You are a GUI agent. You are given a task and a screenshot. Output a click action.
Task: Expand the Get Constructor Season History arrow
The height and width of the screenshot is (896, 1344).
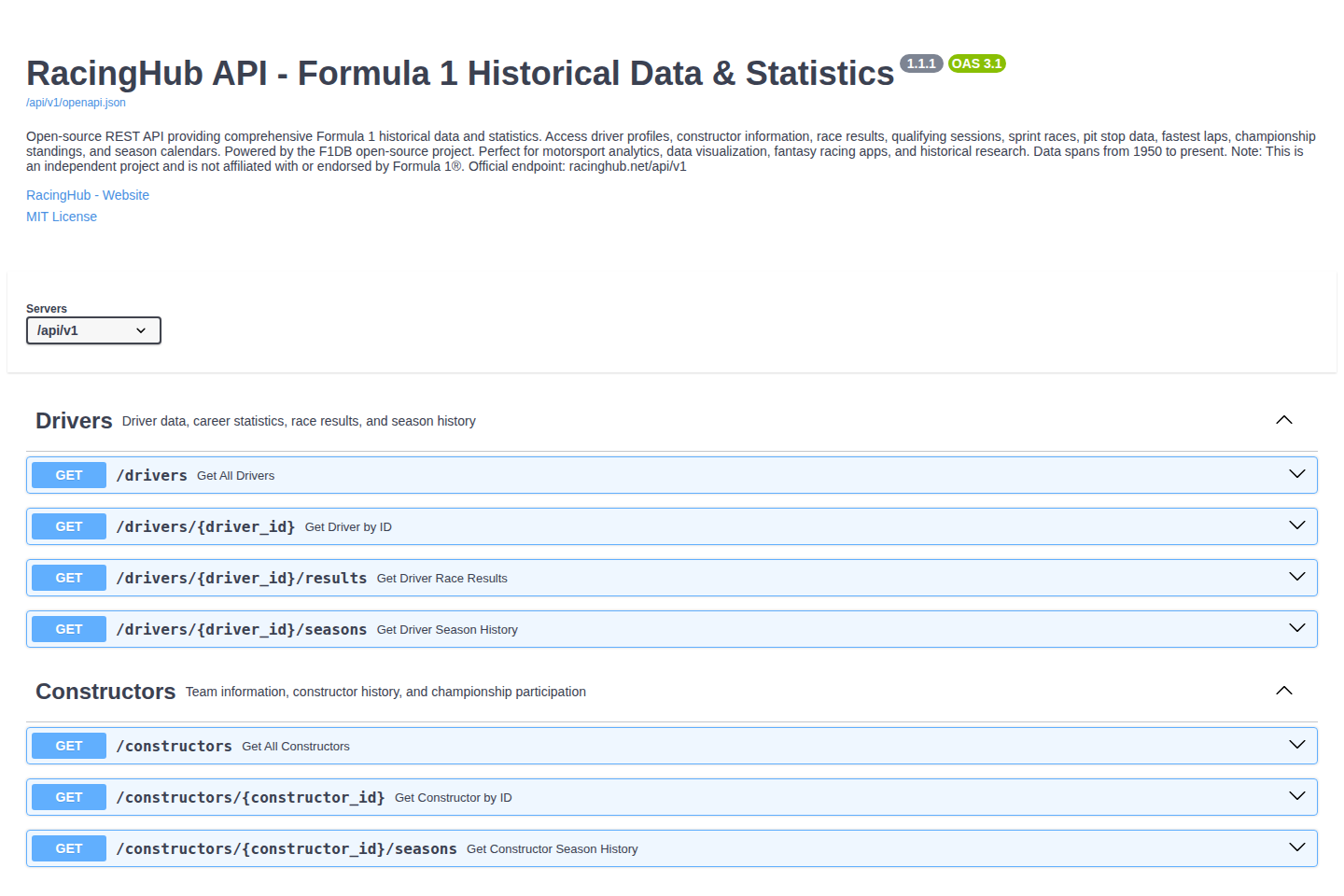1296,847
